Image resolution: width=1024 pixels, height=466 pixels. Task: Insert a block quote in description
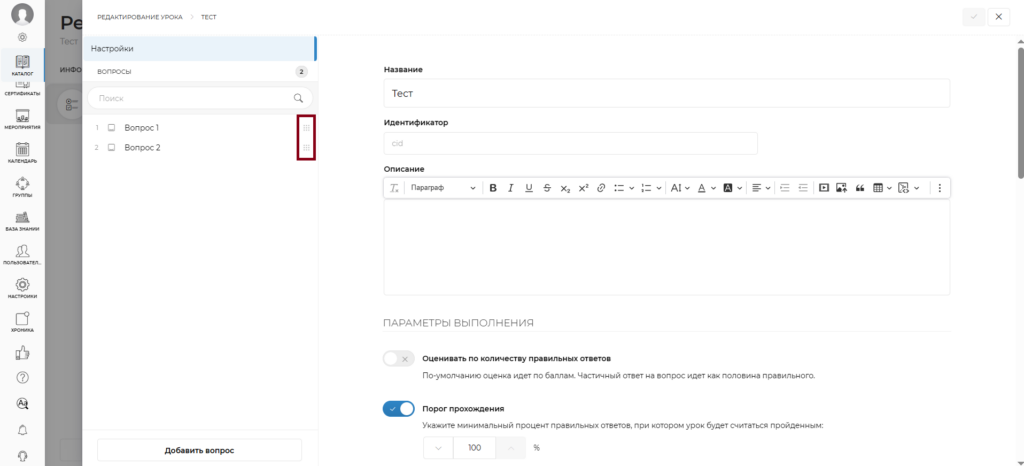point(859,188)
